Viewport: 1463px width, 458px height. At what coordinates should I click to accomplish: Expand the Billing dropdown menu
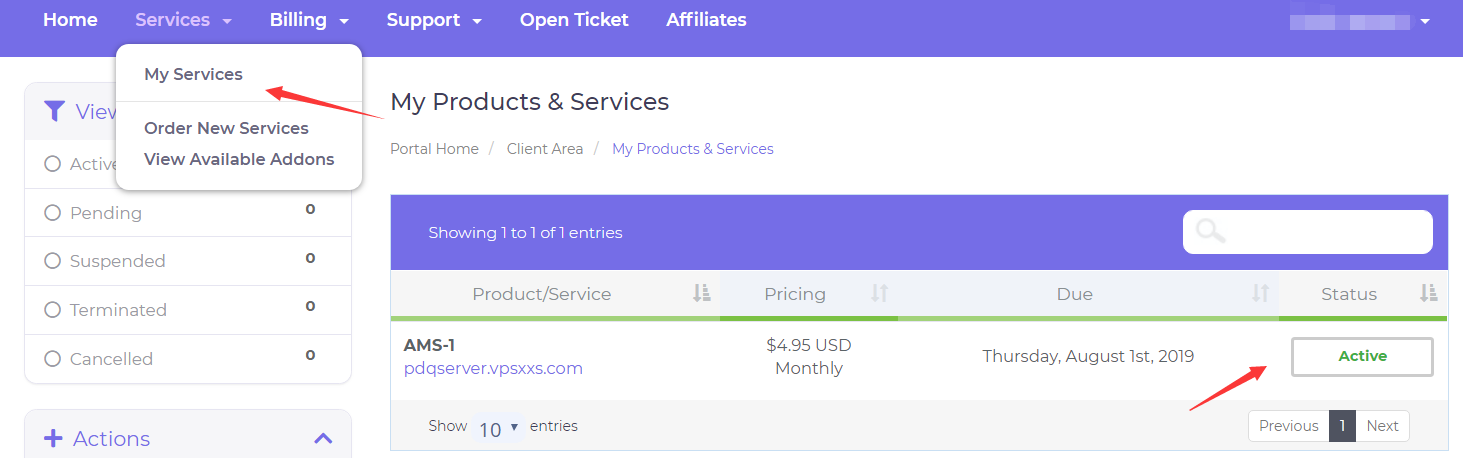(x=309, y=20)
